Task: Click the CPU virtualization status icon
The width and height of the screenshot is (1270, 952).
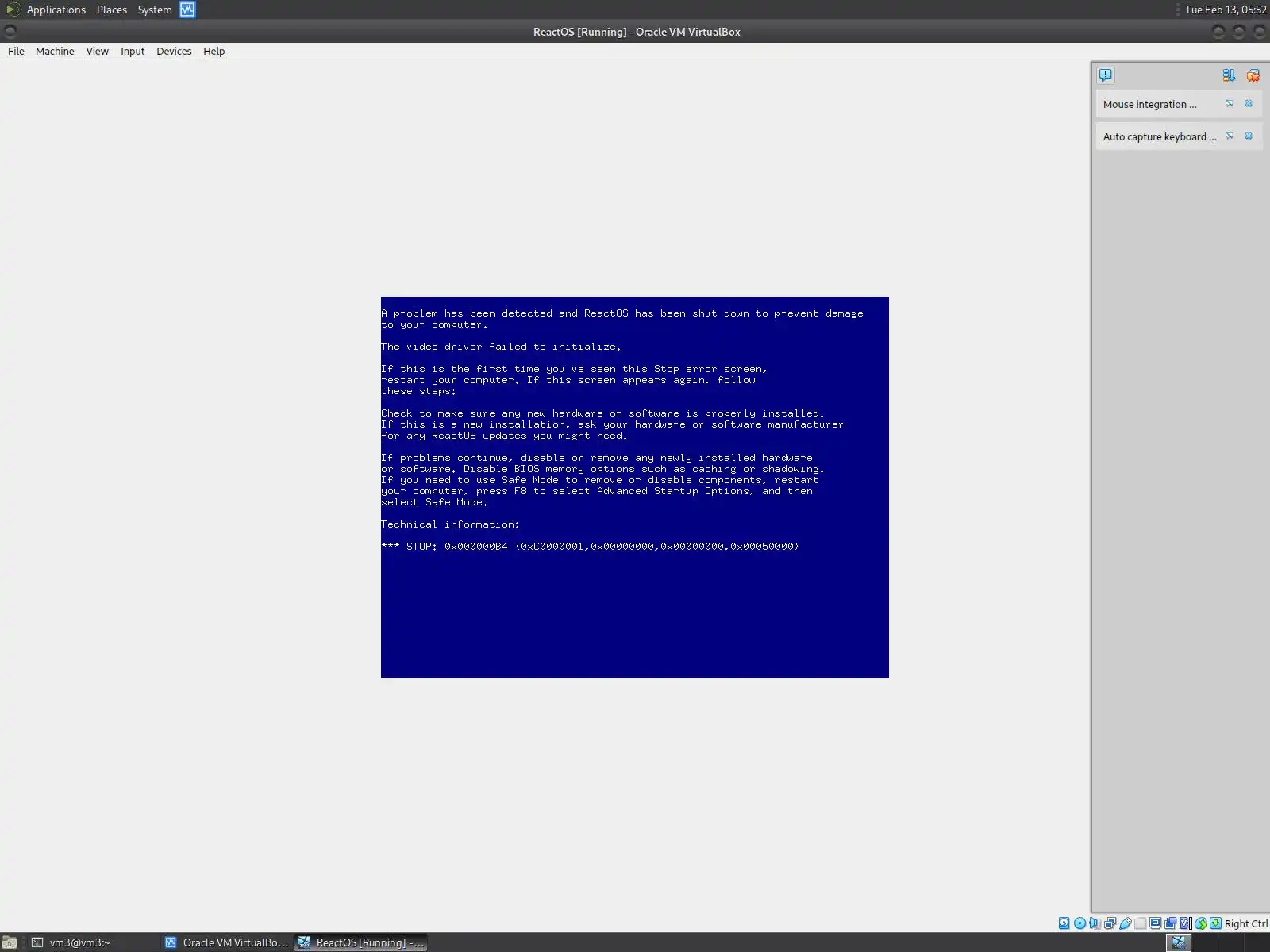Action: click(x=1186, y=923)
